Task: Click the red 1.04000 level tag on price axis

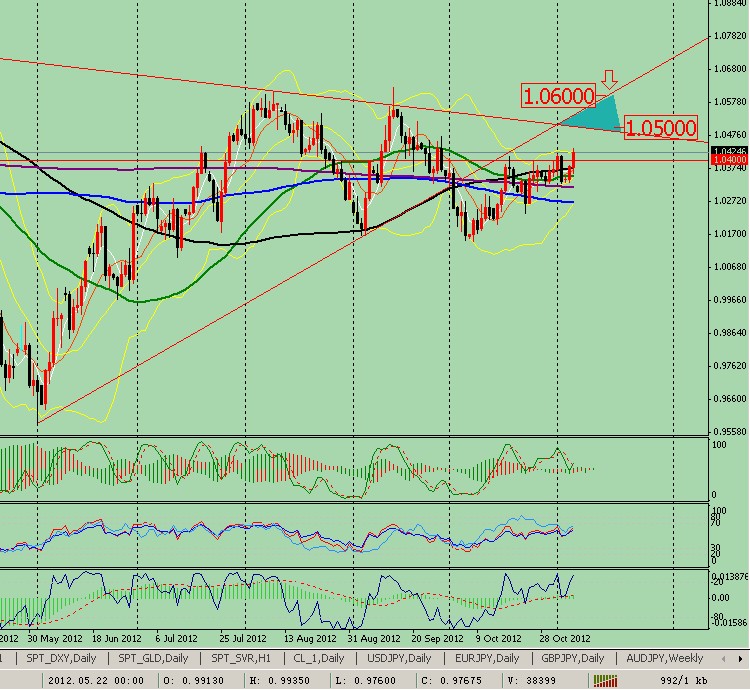Action: (729, 159)
